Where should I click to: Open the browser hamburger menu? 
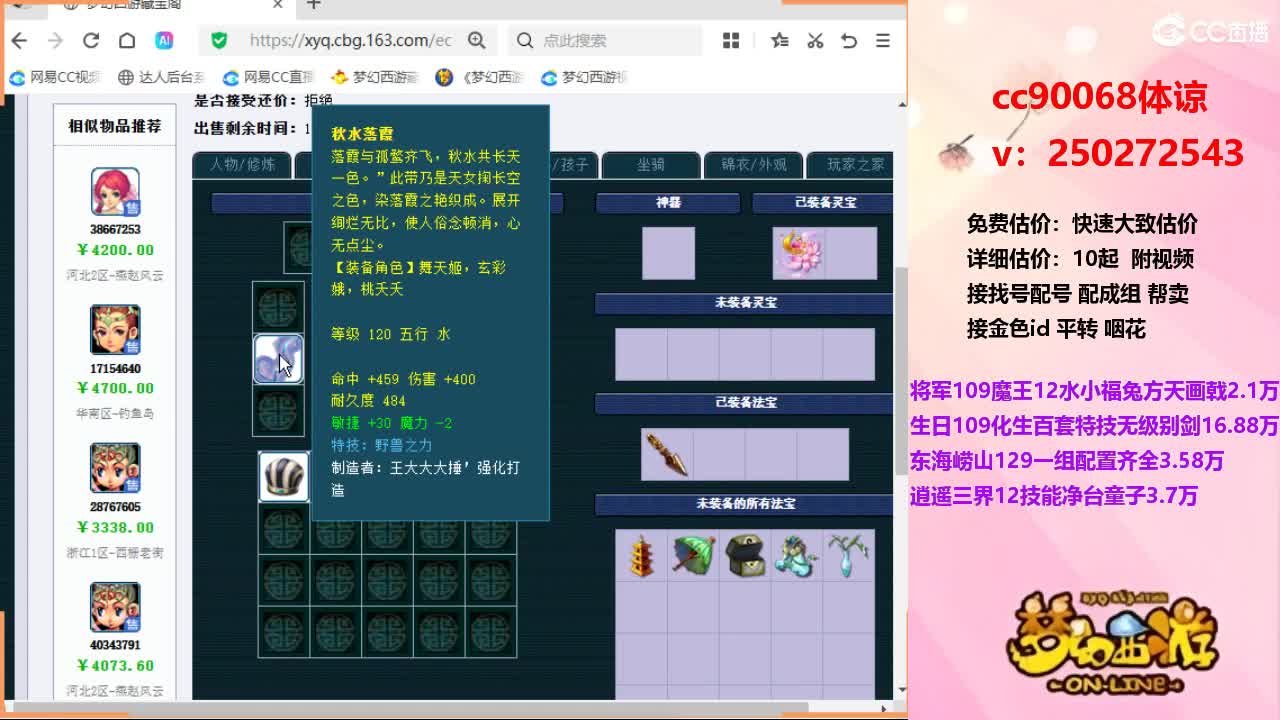click(882, 40)
